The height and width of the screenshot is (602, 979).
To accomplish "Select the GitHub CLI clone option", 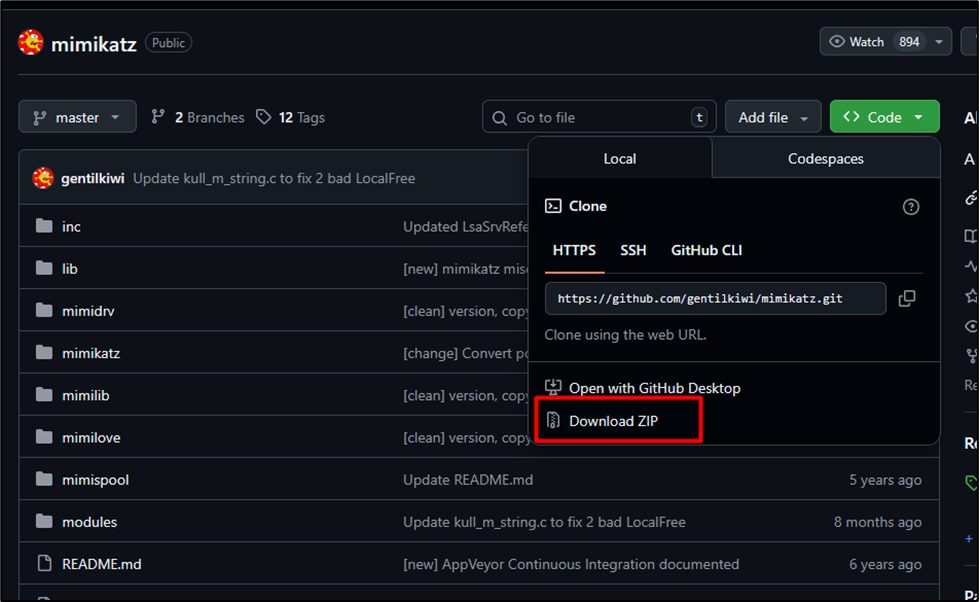I will (x=706, y=250).
